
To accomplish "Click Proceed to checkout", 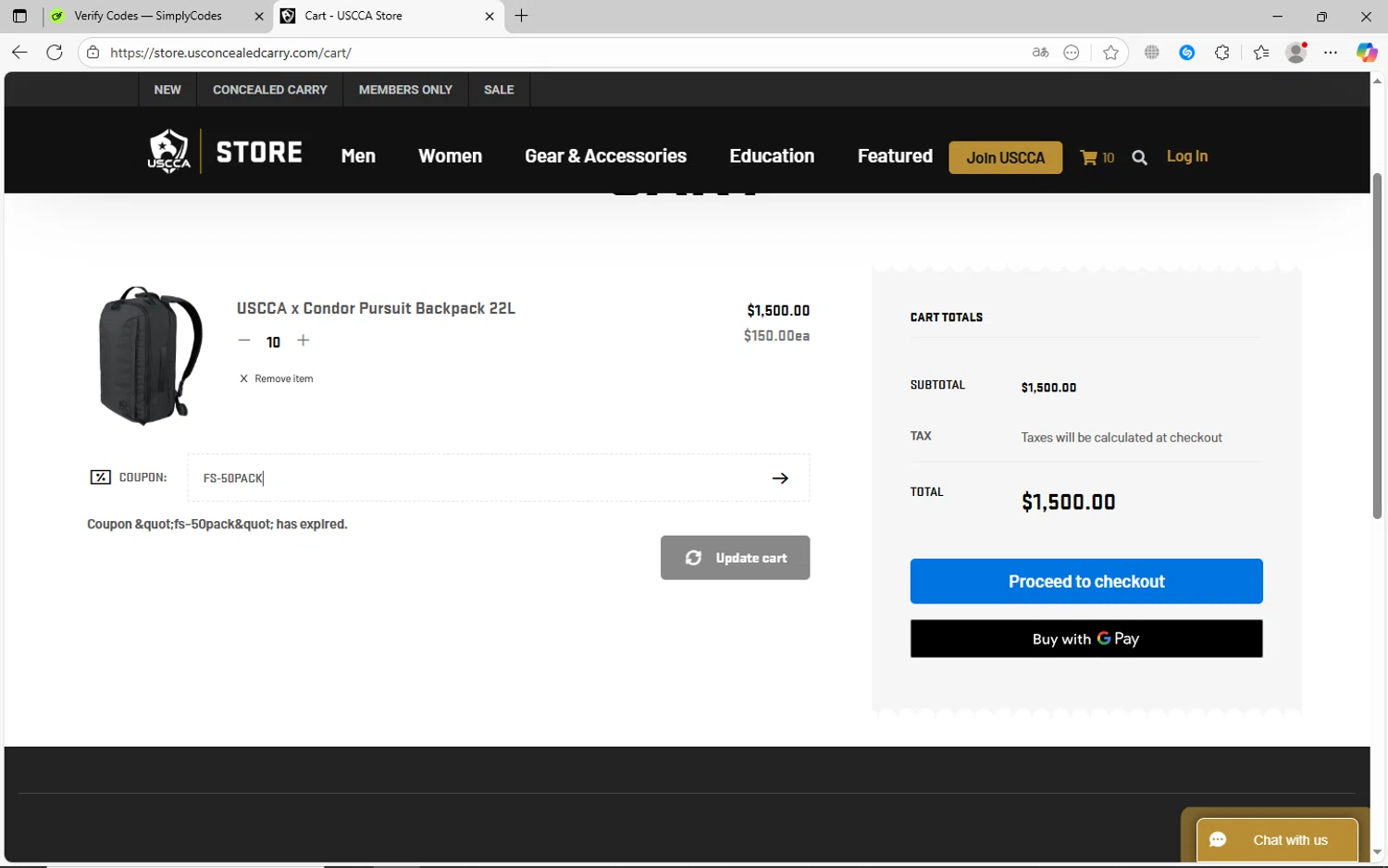I will 1086,581.
